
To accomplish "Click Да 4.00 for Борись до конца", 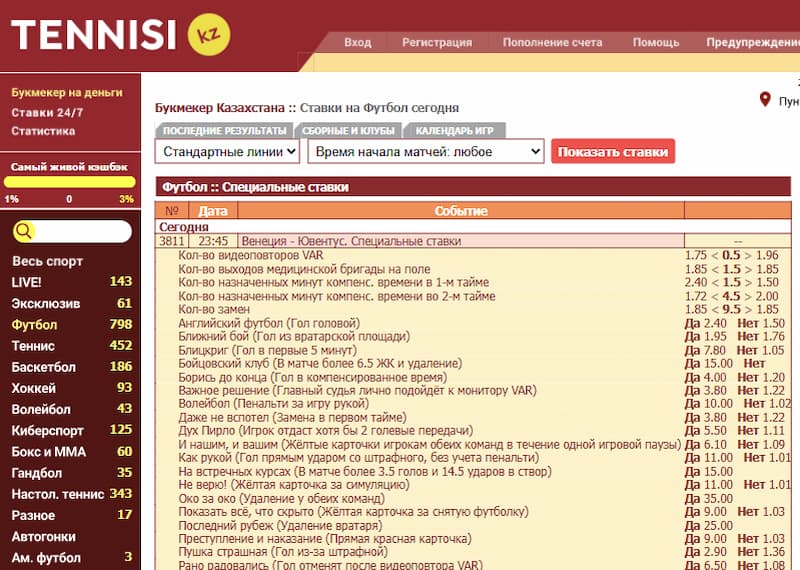I will tap(706, 377).
